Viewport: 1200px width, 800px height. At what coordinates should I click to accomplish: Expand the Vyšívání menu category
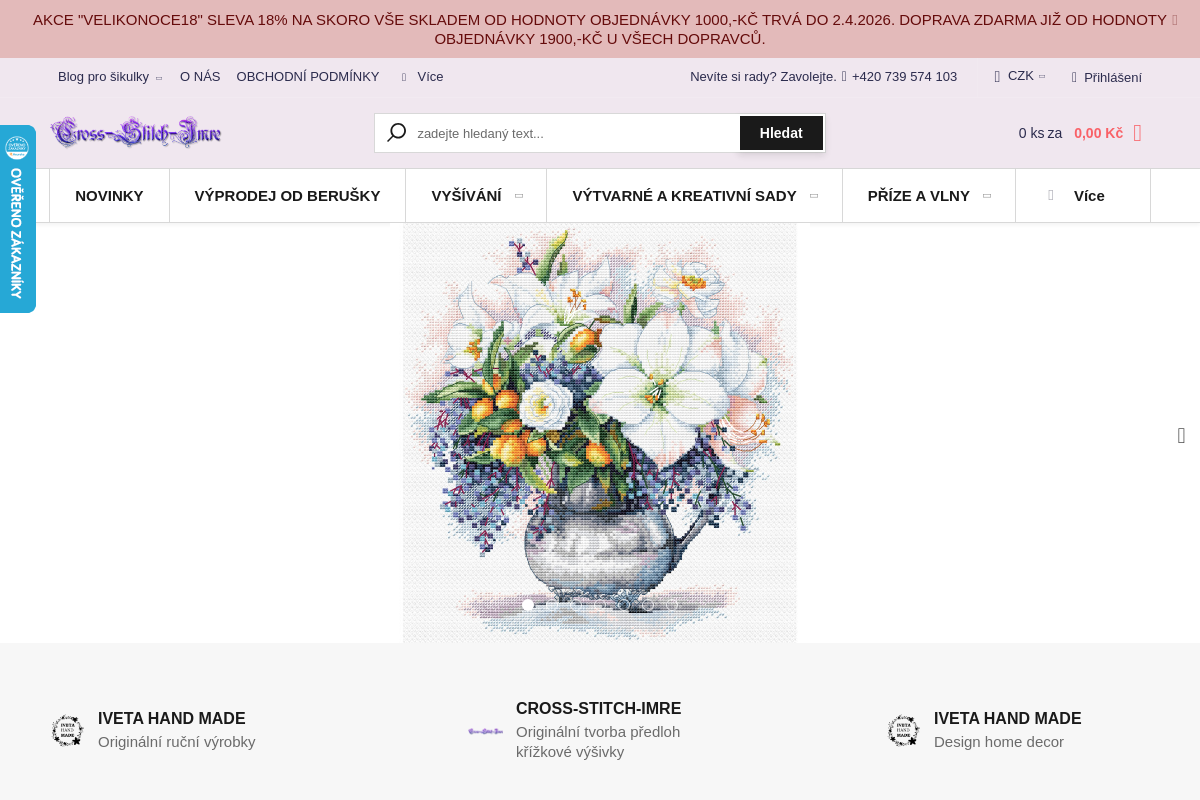476,196
